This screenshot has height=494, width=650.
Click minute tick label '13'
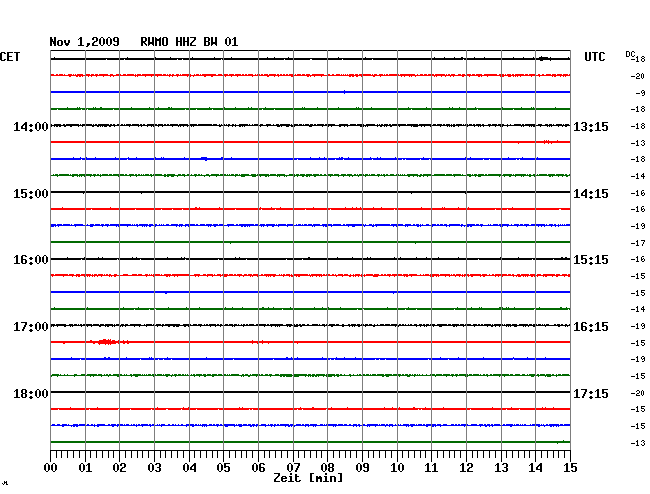click(501, 468)
